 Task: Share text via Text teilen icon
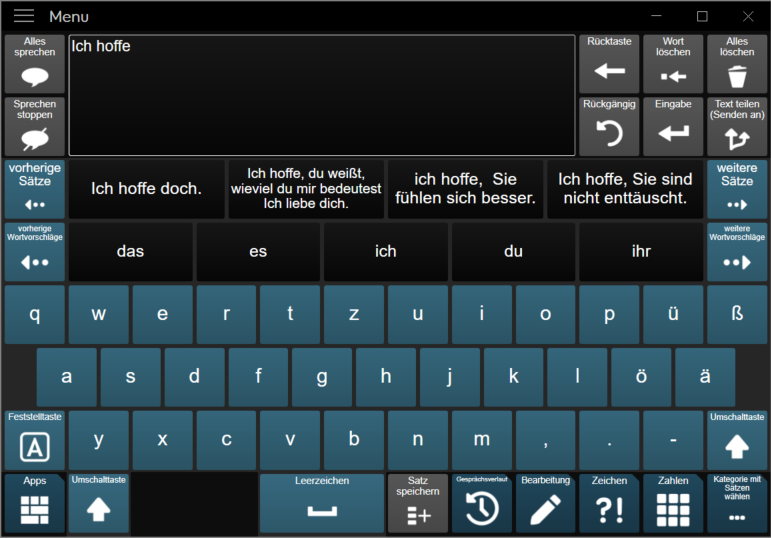click(x=737, y=127)
